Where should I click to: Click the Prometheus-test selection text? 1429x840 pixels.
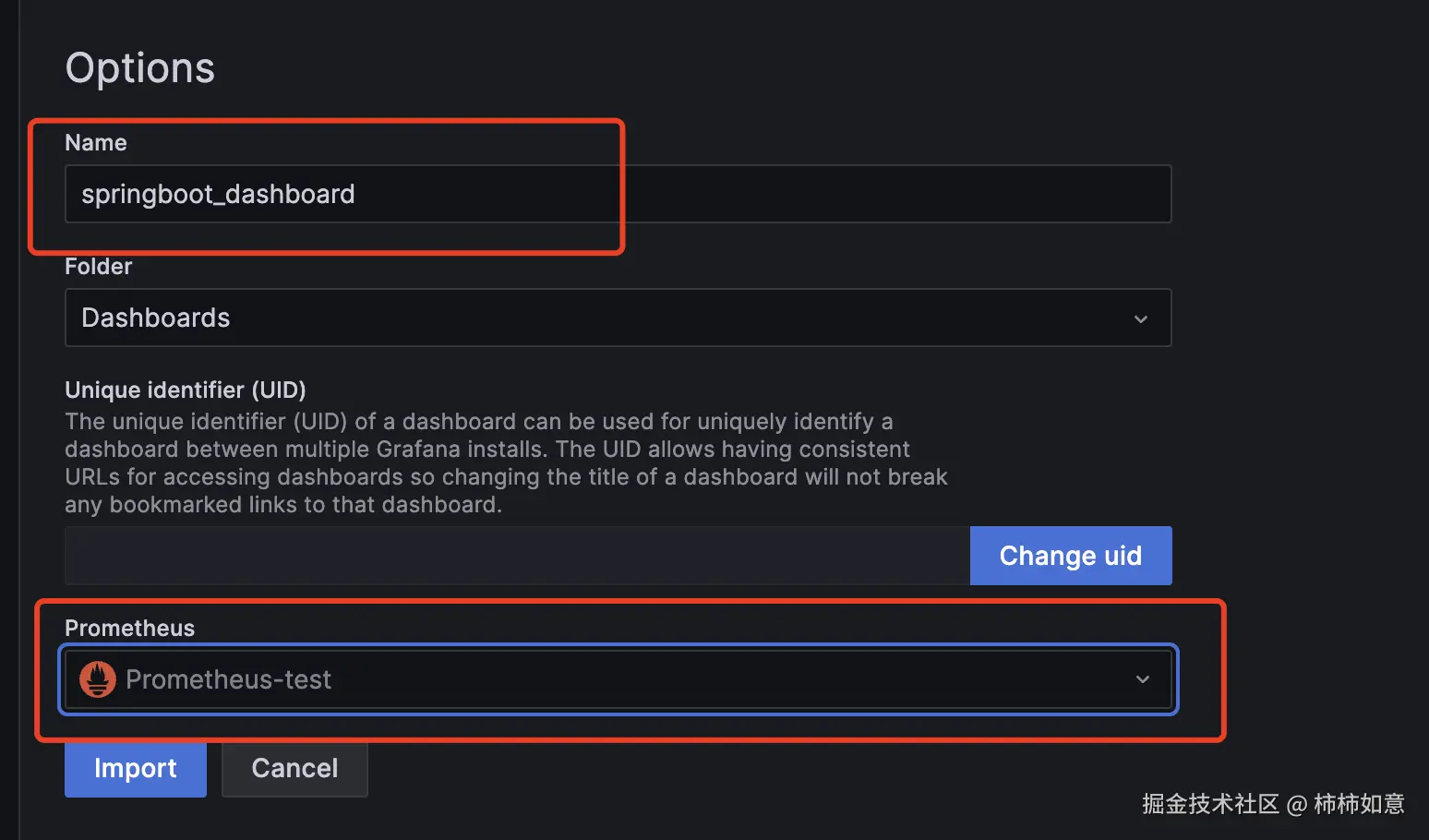[x=228, y=678]
